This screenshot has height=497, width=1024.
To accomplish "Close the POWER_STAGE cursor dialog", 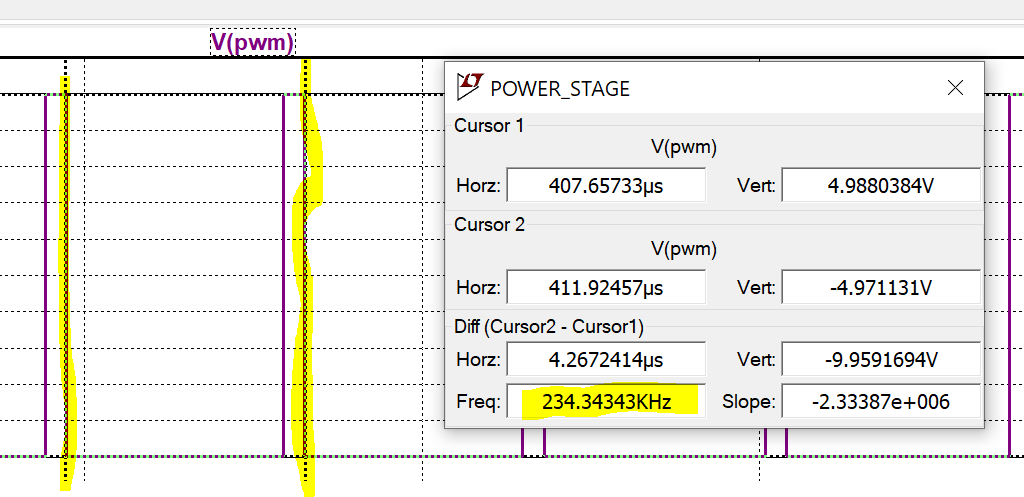I will [x=955, y=88].
